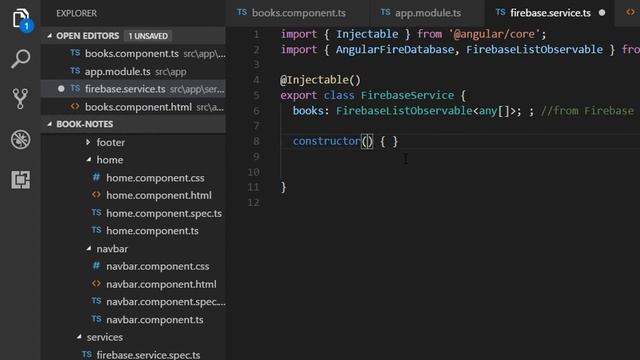The width and height of the screenshot is (640, 360).
Task: Open the Explorer view in activity bar
Action: [x=21, y=19]
